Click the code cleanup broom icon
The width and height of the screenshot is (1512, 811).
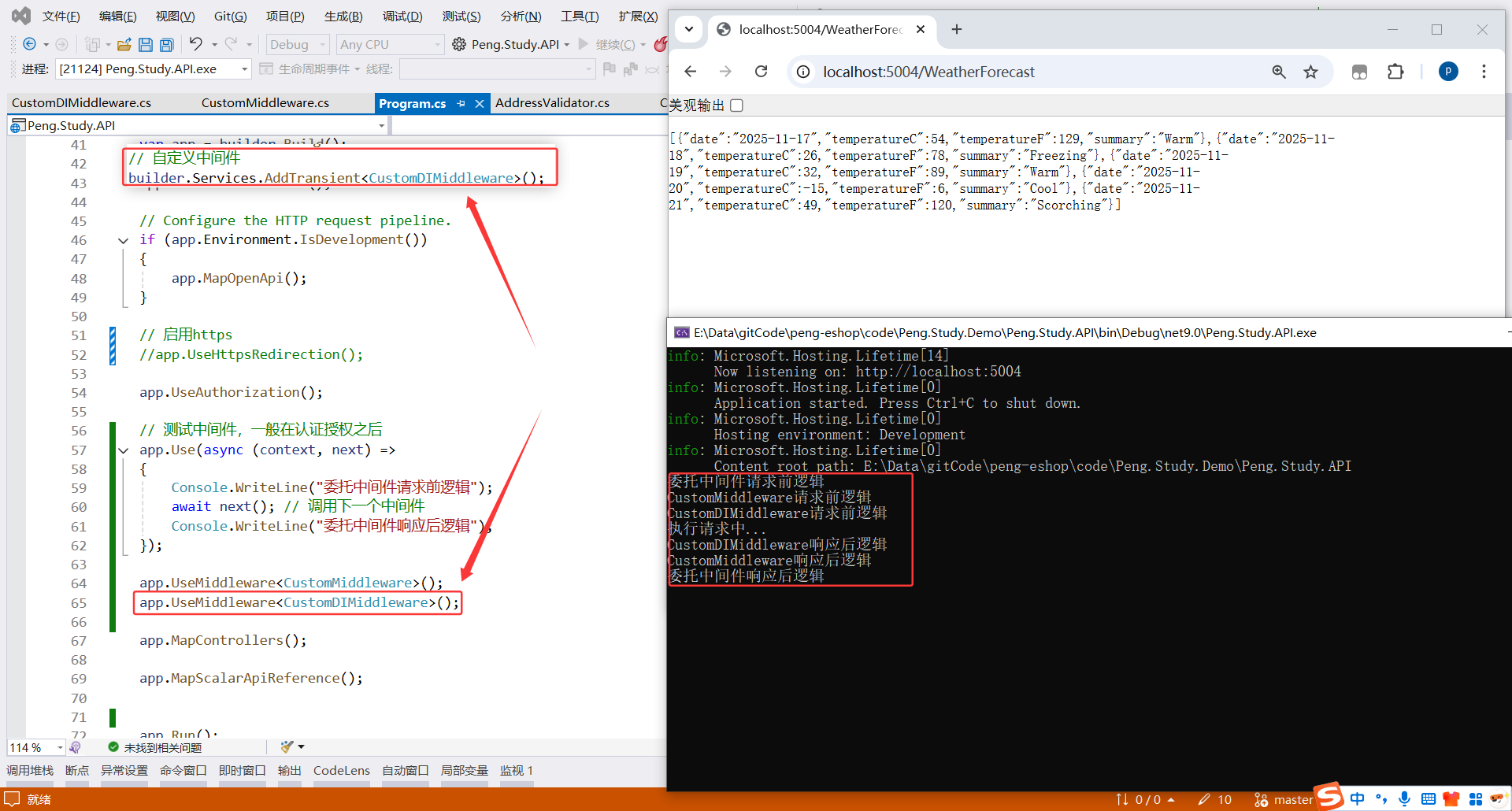tap(287, 746)
